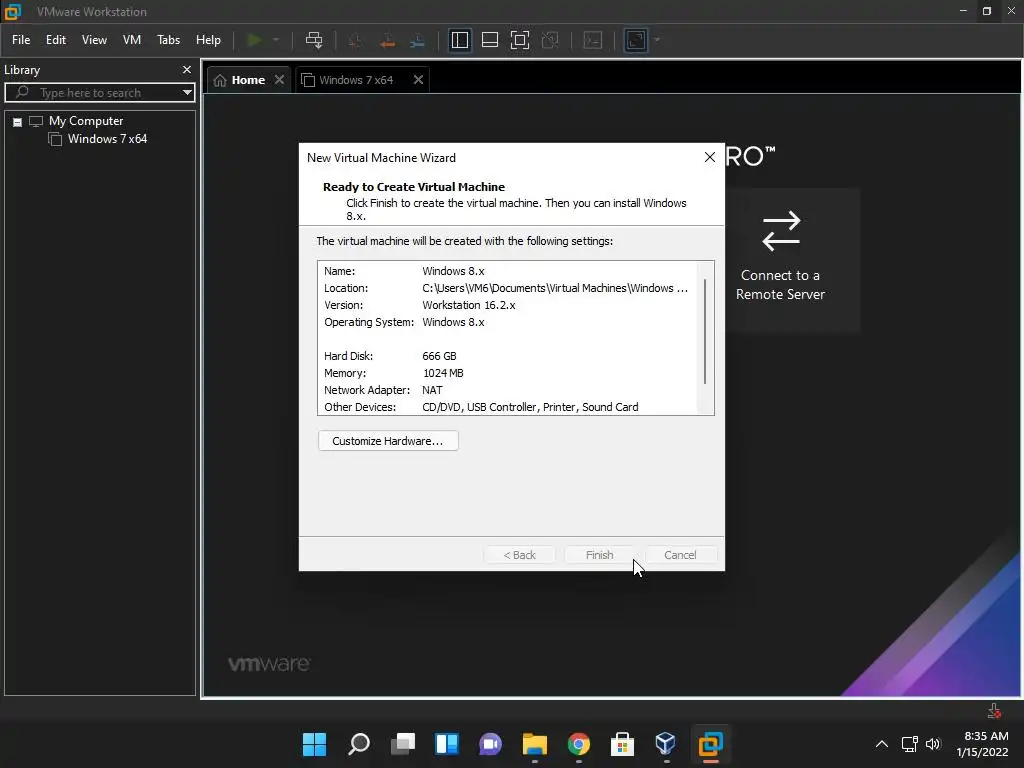Open Microsoft Store from taskbar
Viewport: 1024px width, 768px height.
[x=622, y=744]
